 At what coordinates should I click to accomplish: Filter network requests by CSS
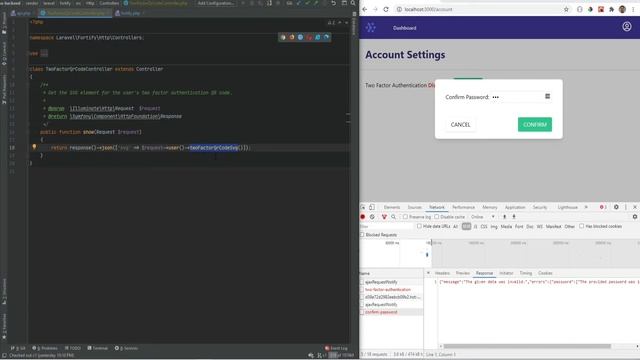coord(484,226)
